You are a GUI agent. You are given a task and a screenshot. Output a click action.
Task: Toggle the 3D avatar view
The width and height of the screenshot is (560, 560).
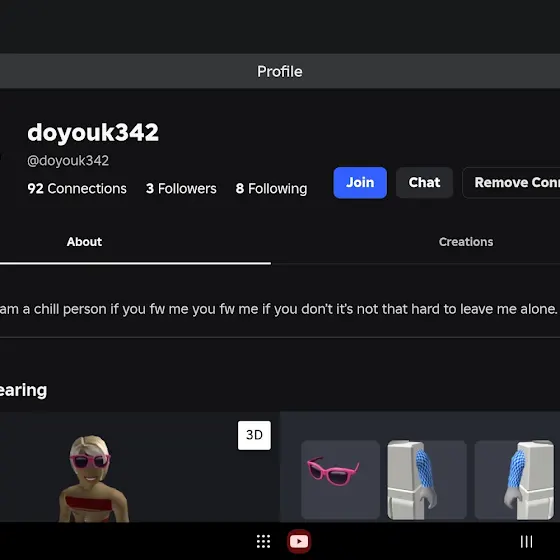[x=254, y=435]
